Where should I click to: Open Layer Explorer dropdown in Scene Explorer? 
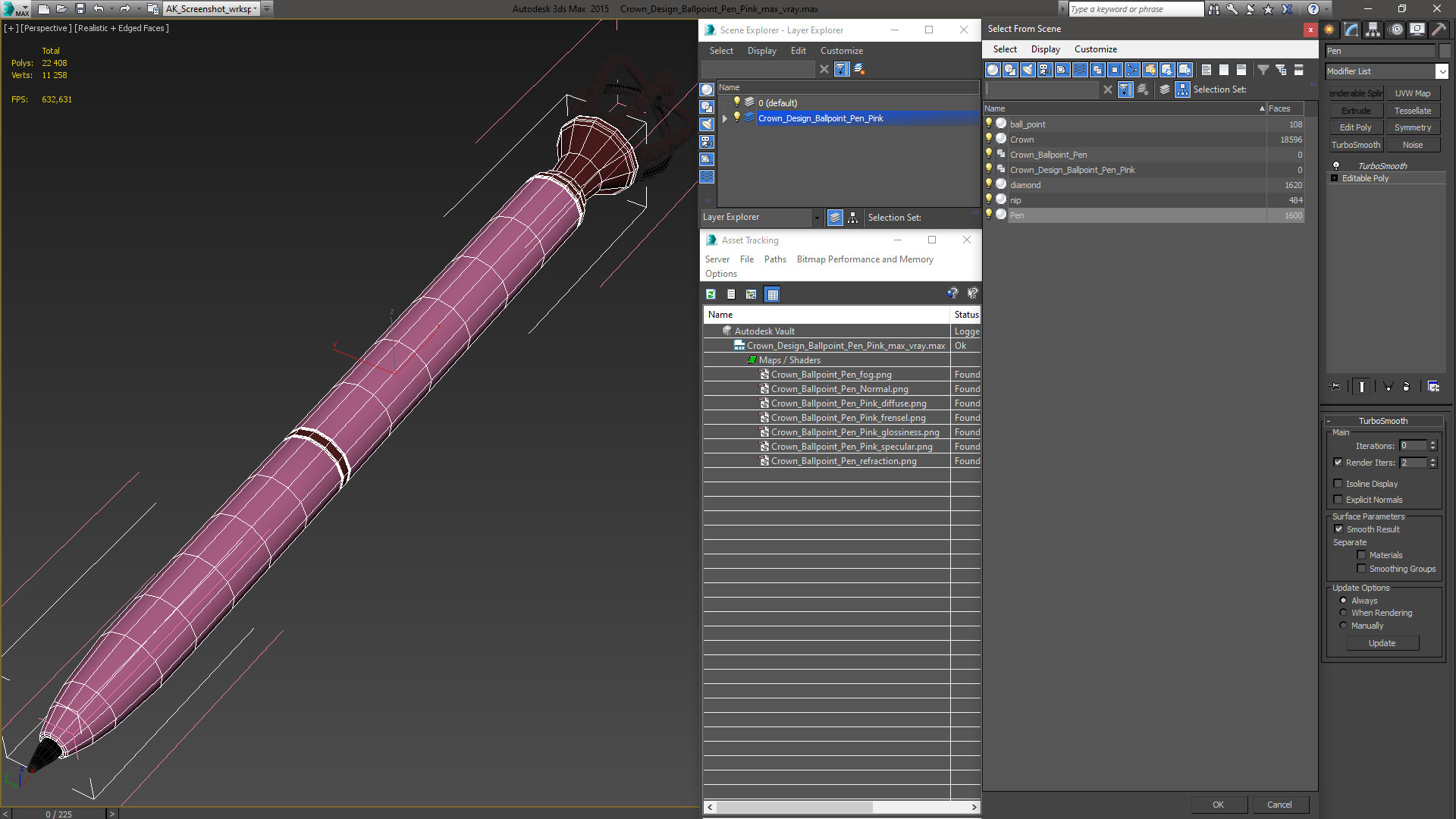816,218
